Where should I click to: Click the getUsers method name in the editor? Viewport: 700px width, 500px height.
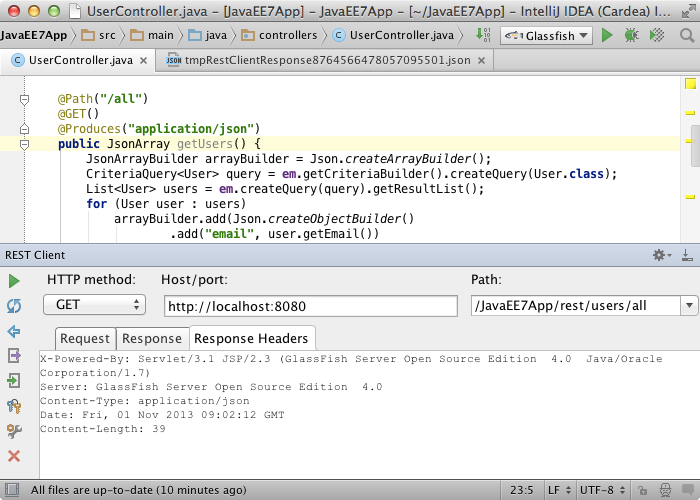[205, 144]
